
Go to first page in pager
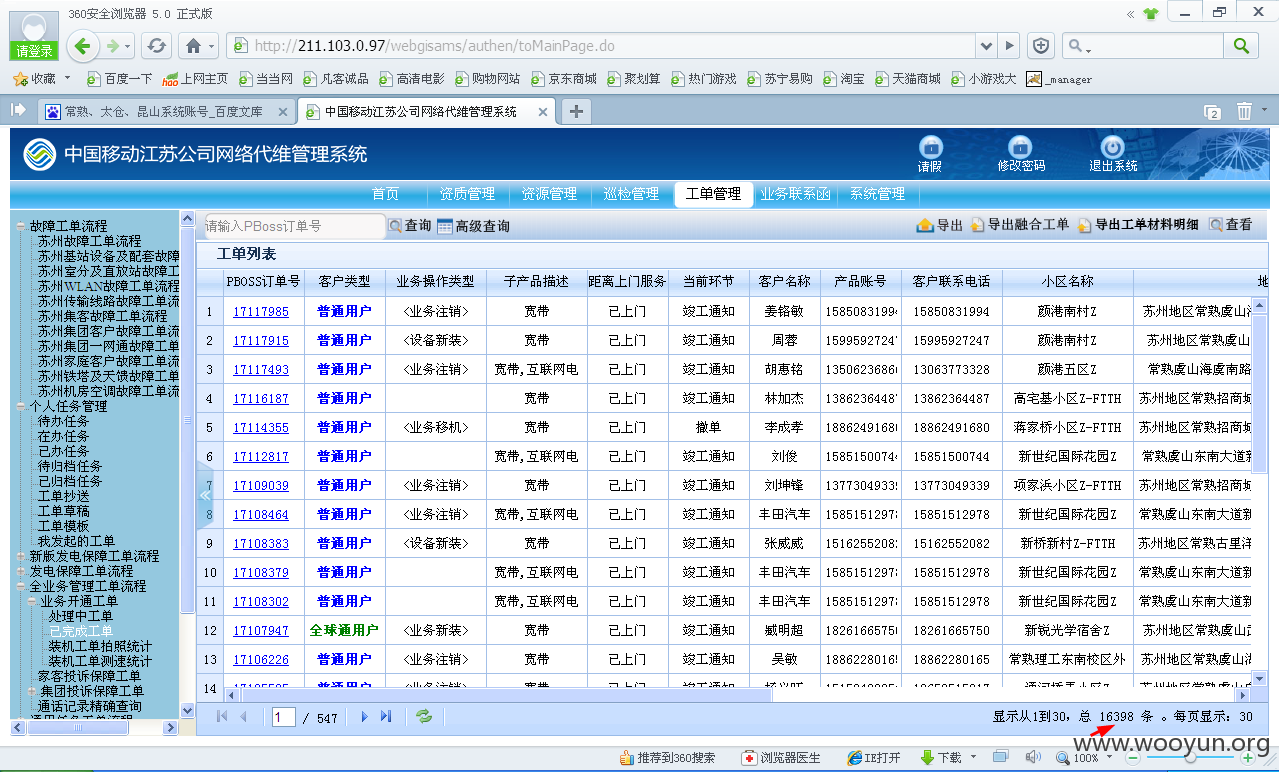pyautogui.click(x=222, y=717)
